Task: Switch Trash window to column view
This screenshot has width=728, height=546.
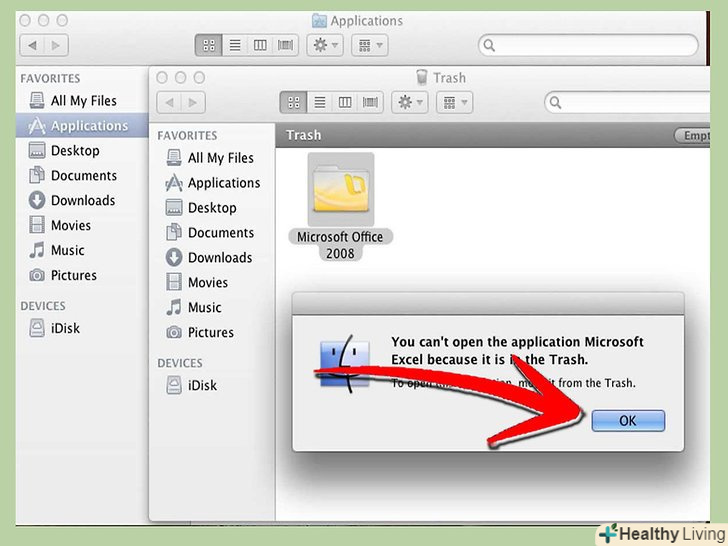Action: (344, 102)
